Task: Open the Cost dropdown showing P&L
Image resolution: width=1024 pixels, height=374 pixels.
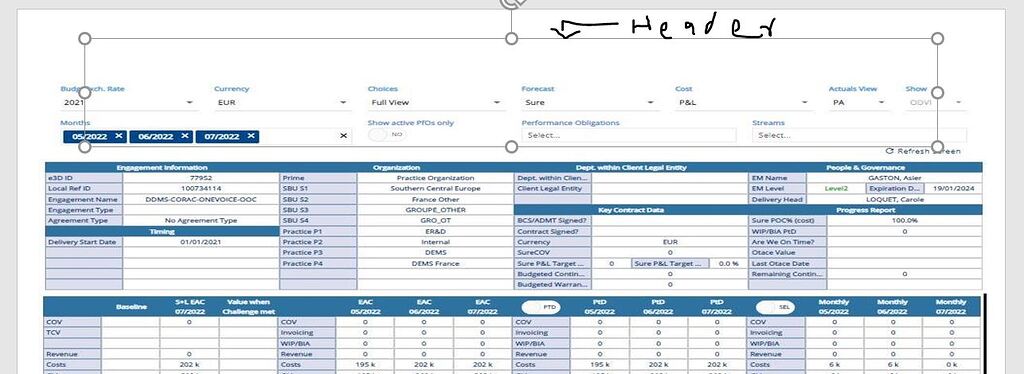Action: [743, 102]
